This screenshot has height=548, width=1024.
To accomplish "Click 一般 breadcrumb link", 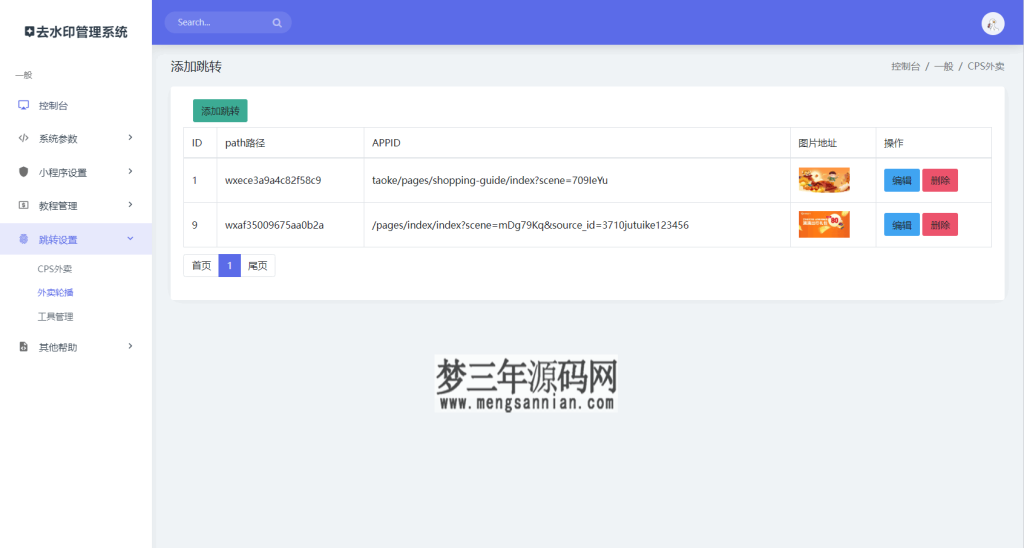I will [x=944, y=66].
